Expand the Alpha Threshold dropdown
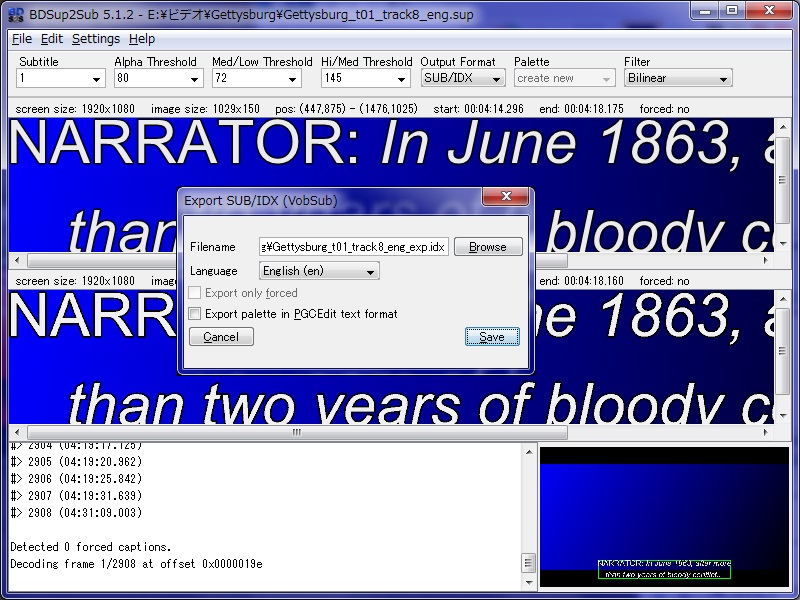The height and width of the screenshot is (600, 800). pos(158,78)
